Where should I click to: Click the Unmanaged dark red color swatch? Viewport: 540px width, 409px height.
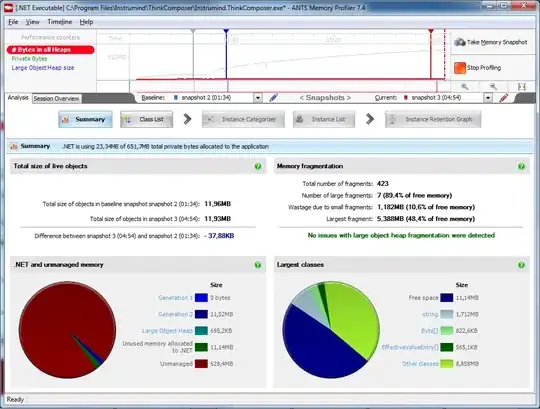(x=201, y=364)
